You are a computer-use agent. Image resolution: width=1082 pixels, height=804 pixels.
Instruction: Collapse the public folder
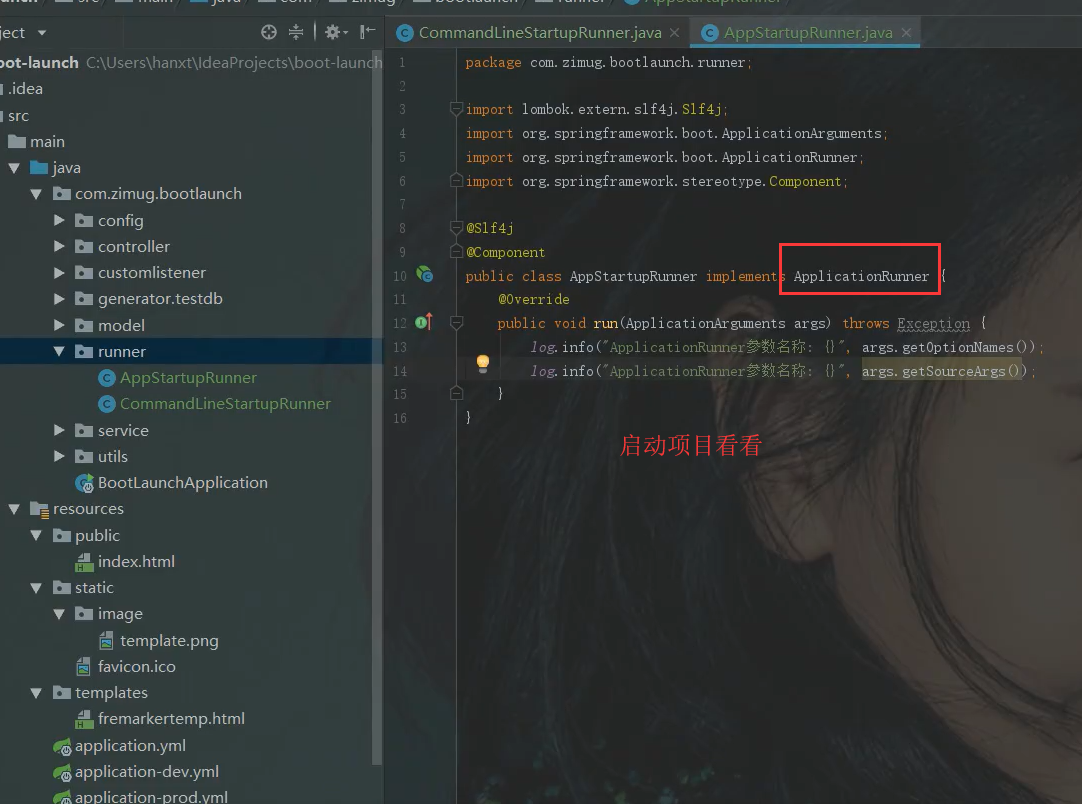(37, 536)
